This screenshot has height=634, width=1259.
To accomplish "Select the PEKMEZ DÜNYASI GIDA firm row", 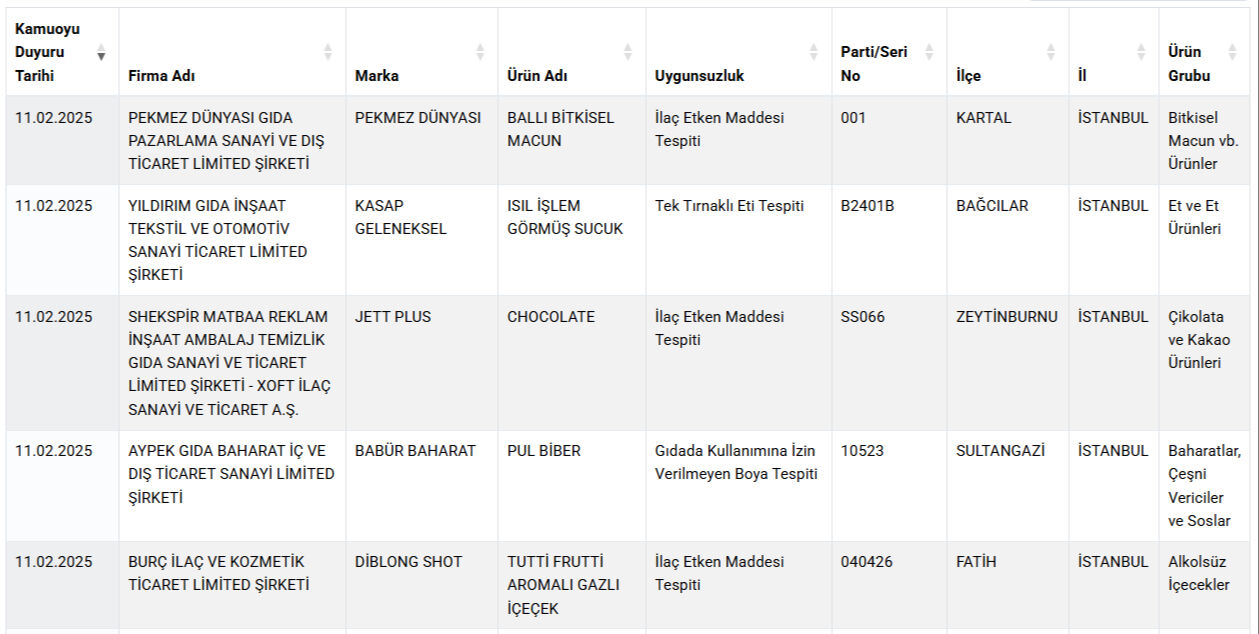I will [629, 140].
